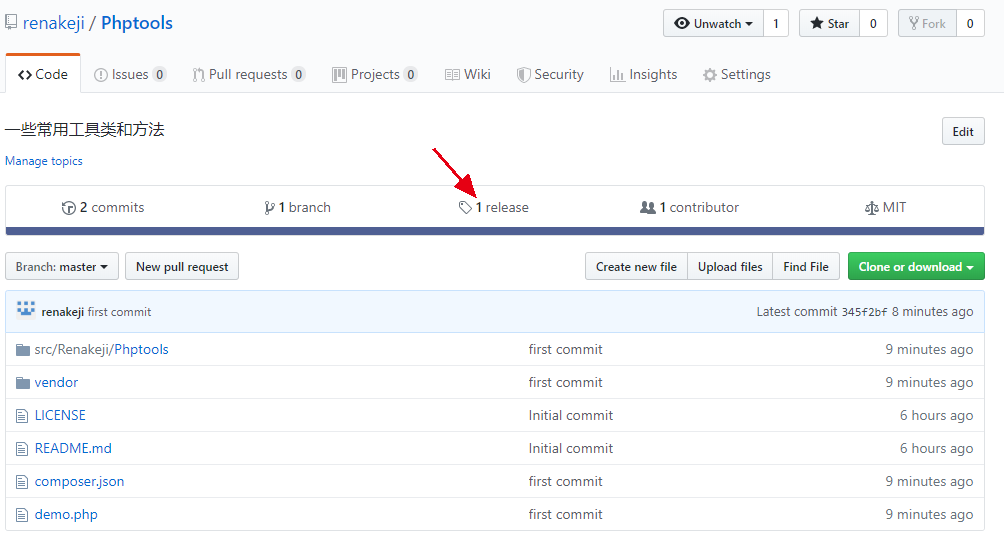
Task: Open the Unwatch dropdown
Action: click(x=713, y=24)
